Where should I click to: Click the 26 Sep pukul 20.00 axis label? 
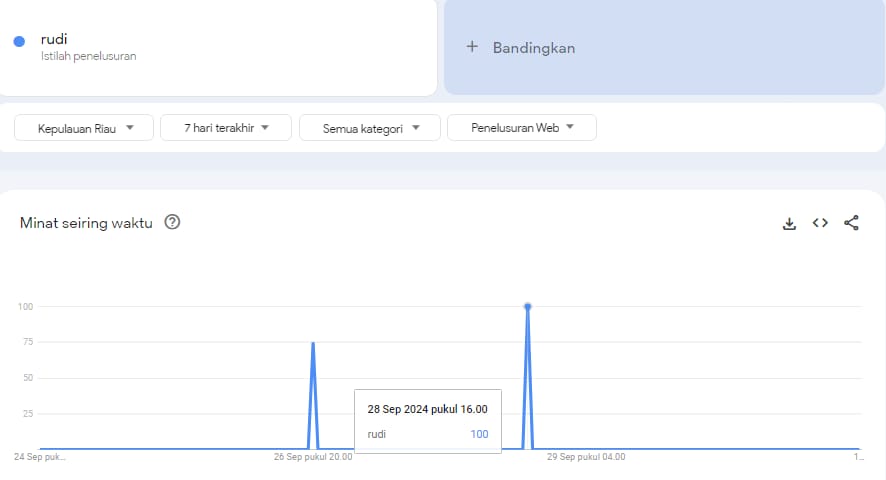click(x=313, y=457)
